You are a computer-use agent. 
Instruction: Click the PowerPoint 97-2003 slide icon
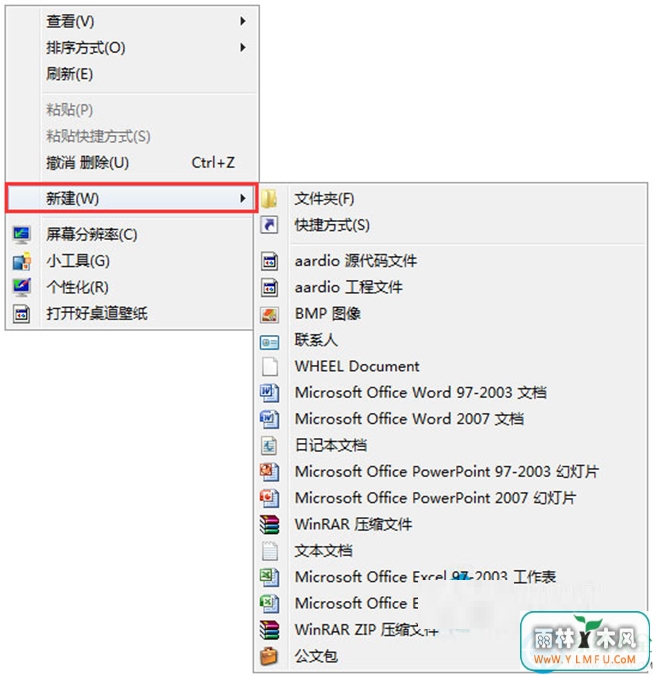(x=270, y=472)
